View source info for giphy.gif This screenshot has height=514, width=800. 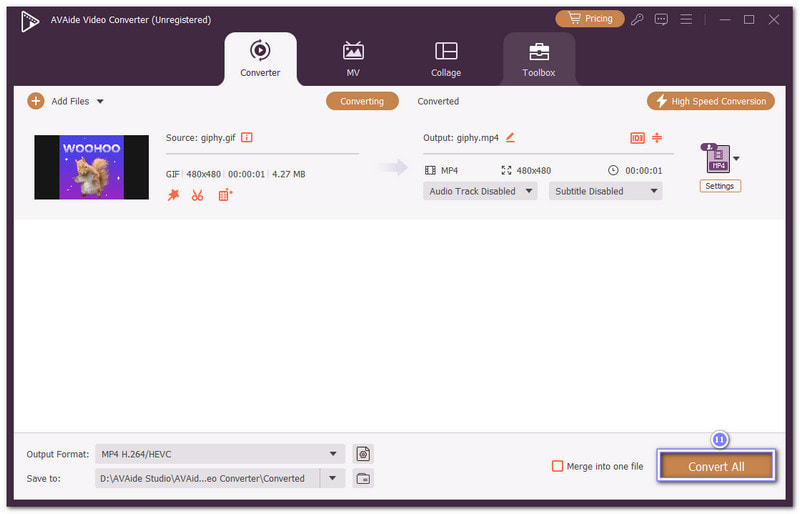(247, 137)
